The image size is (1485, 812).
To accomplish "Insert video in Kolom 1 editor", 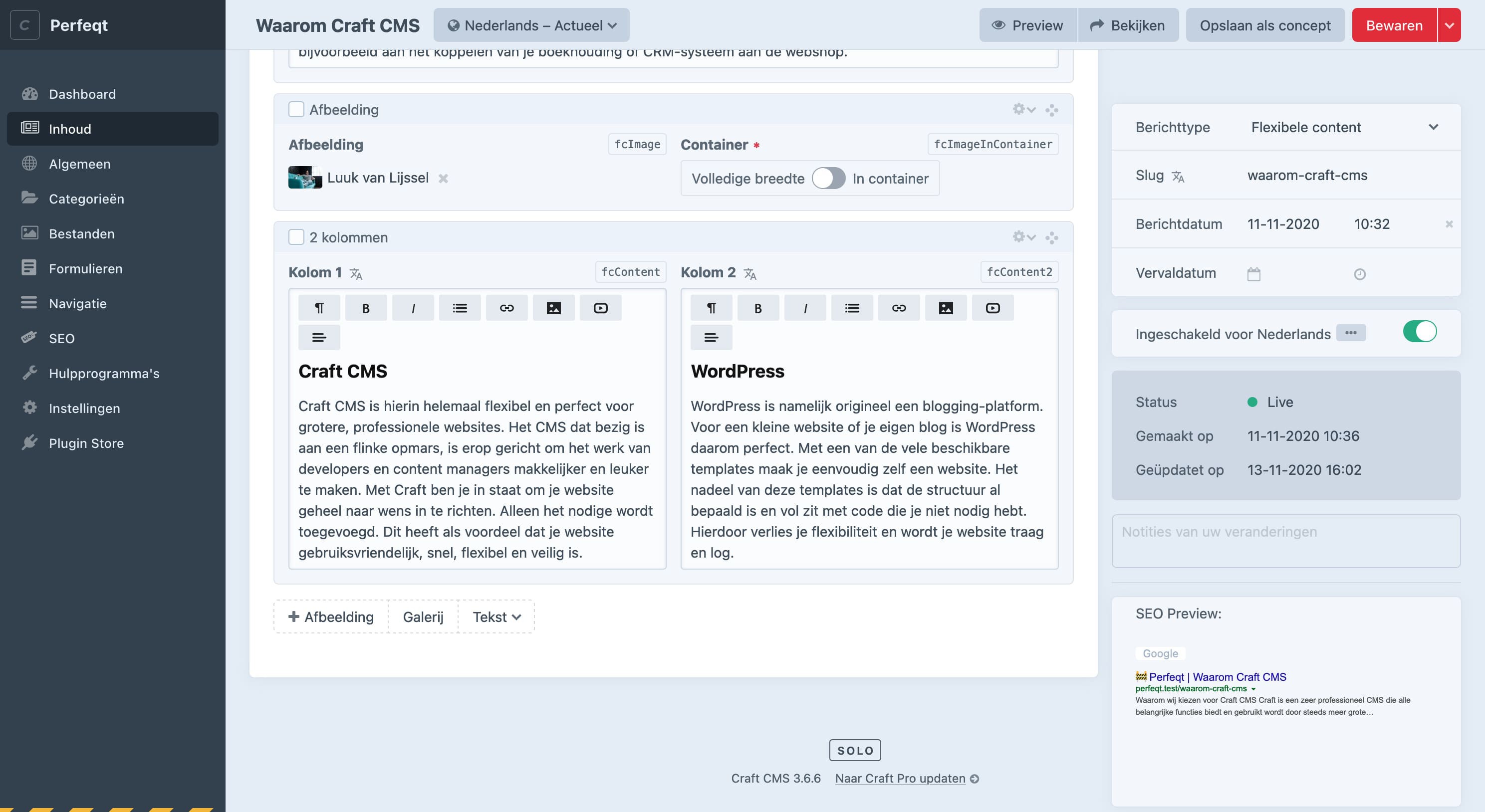I will pos(601,308).
